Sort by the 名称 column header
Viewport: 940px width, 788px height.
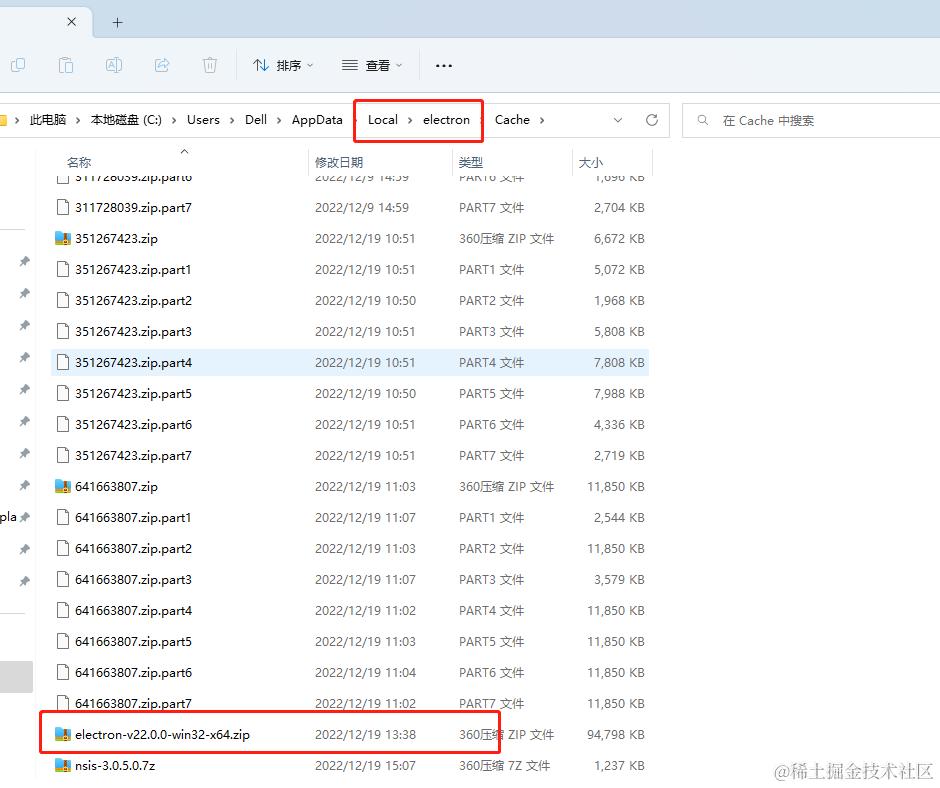(79, 162)
